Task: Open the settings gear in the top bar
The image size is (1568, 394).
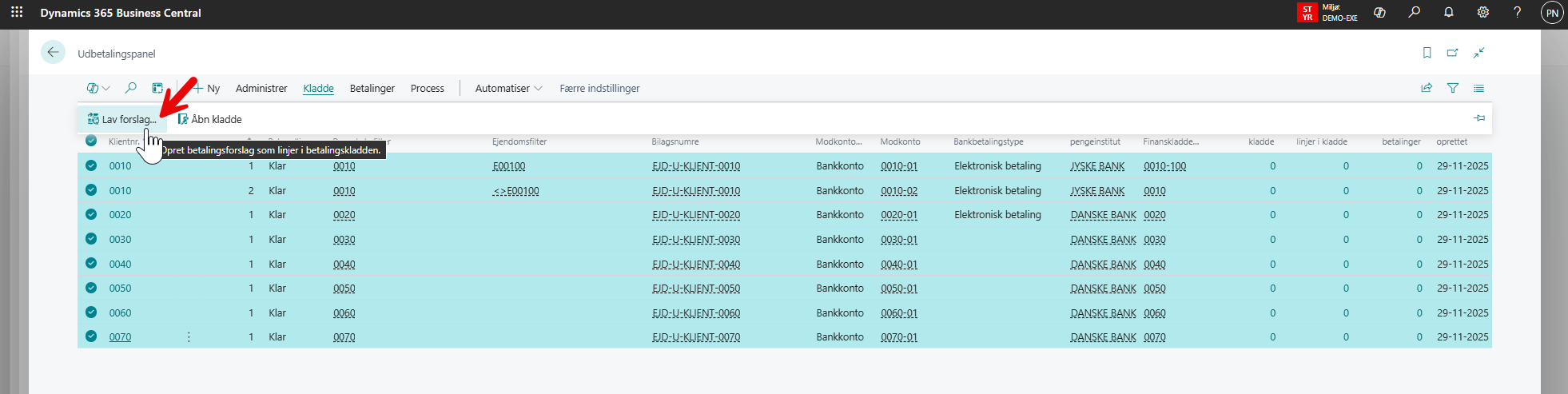Action: (1482, 13)
